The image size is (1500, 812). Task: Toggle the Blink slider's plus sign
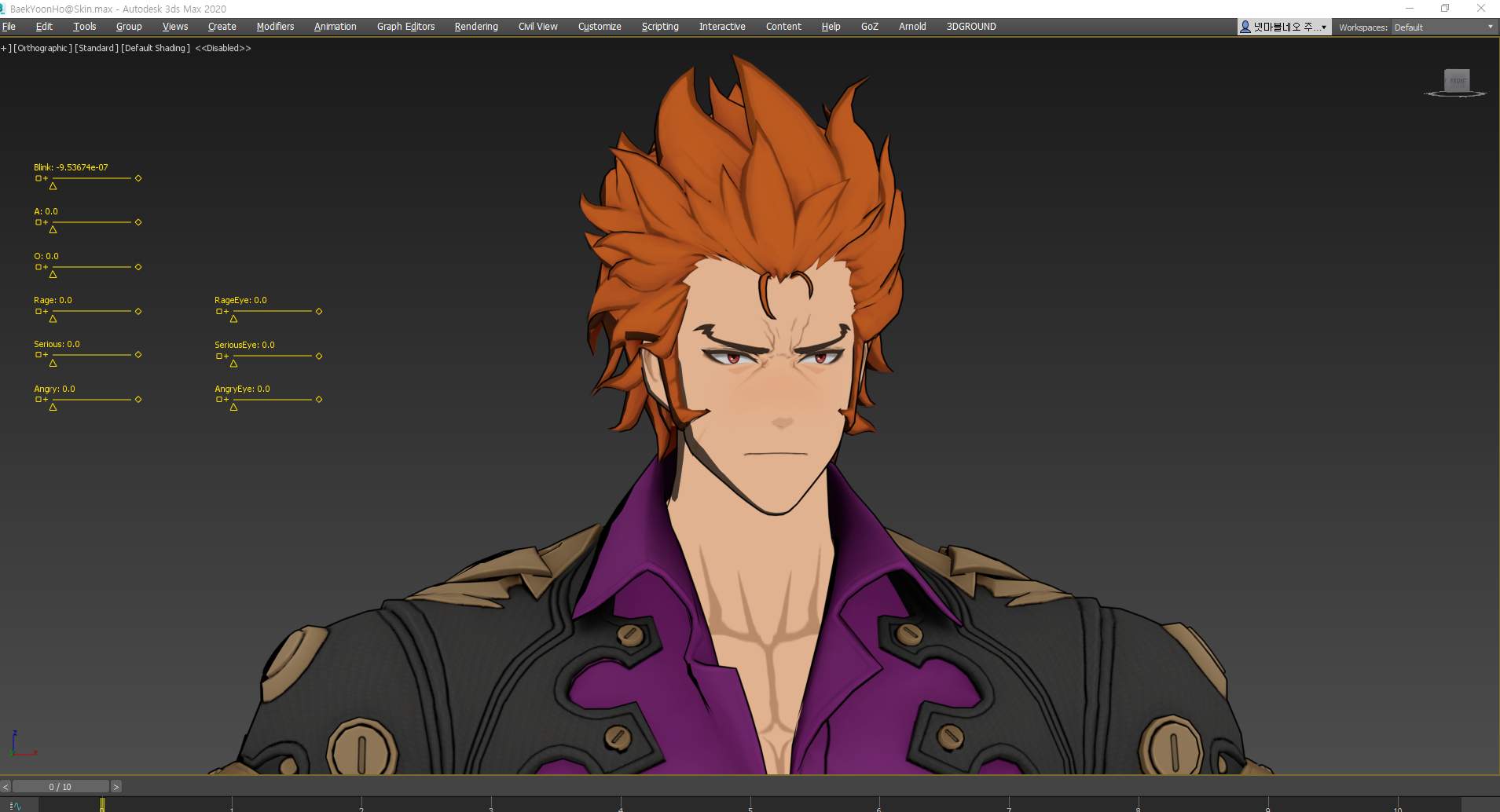coord(46,179)
